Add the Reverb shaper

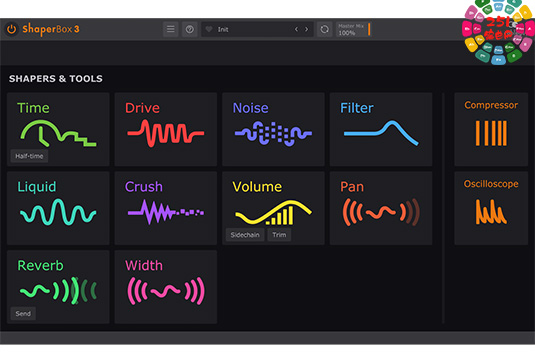pos(58,287)
